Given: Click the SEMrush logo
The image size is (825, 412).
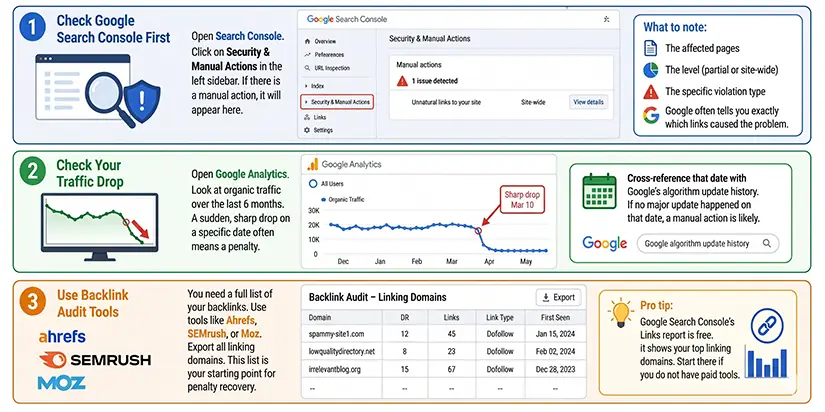Looking at the screenshot, I should pyautogui.click(x=95, y=360).
